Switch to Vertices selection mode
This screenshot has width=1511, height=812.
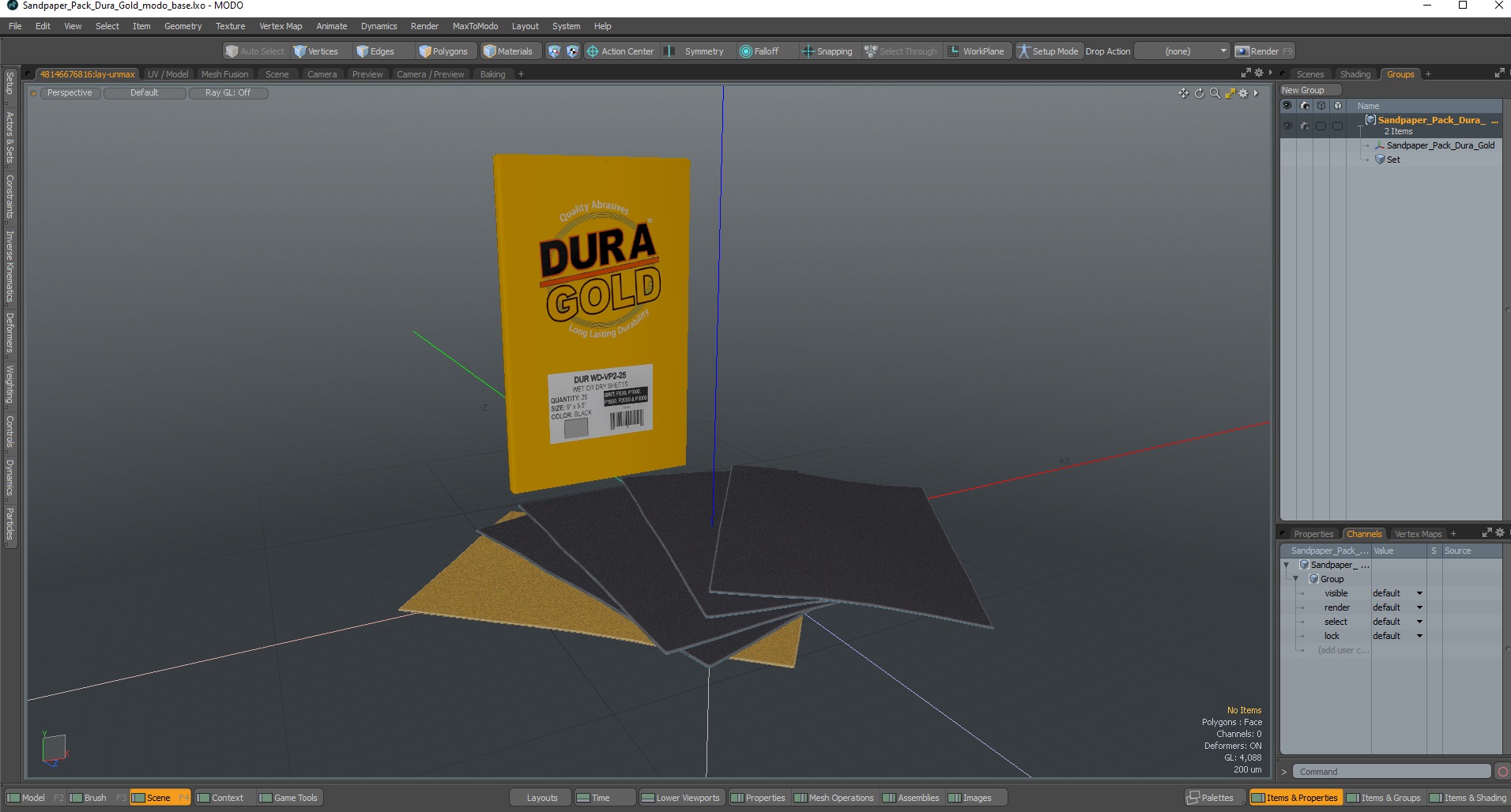click(x=316, y=51)
